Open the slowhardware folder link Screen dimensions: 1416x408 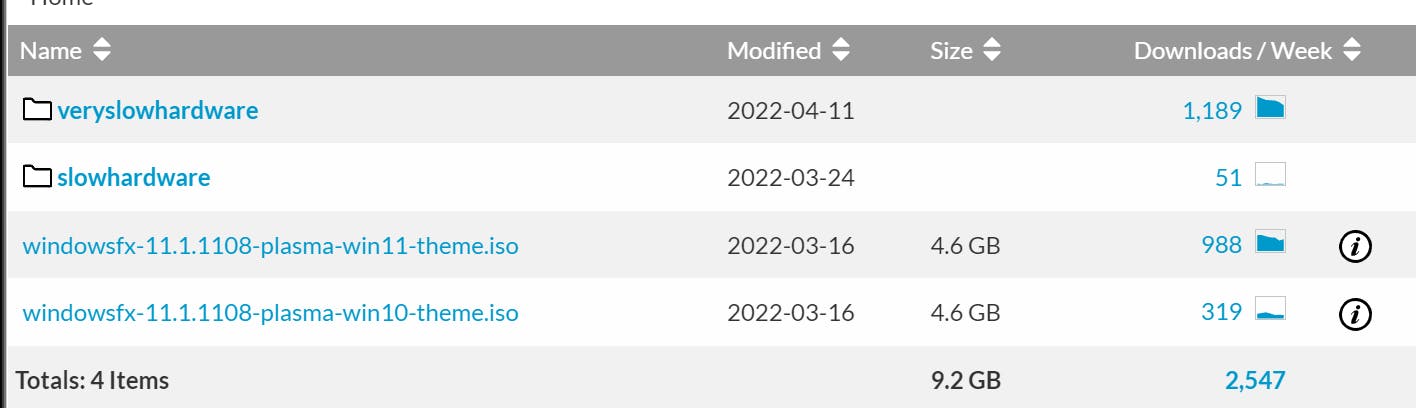point(133,178)
